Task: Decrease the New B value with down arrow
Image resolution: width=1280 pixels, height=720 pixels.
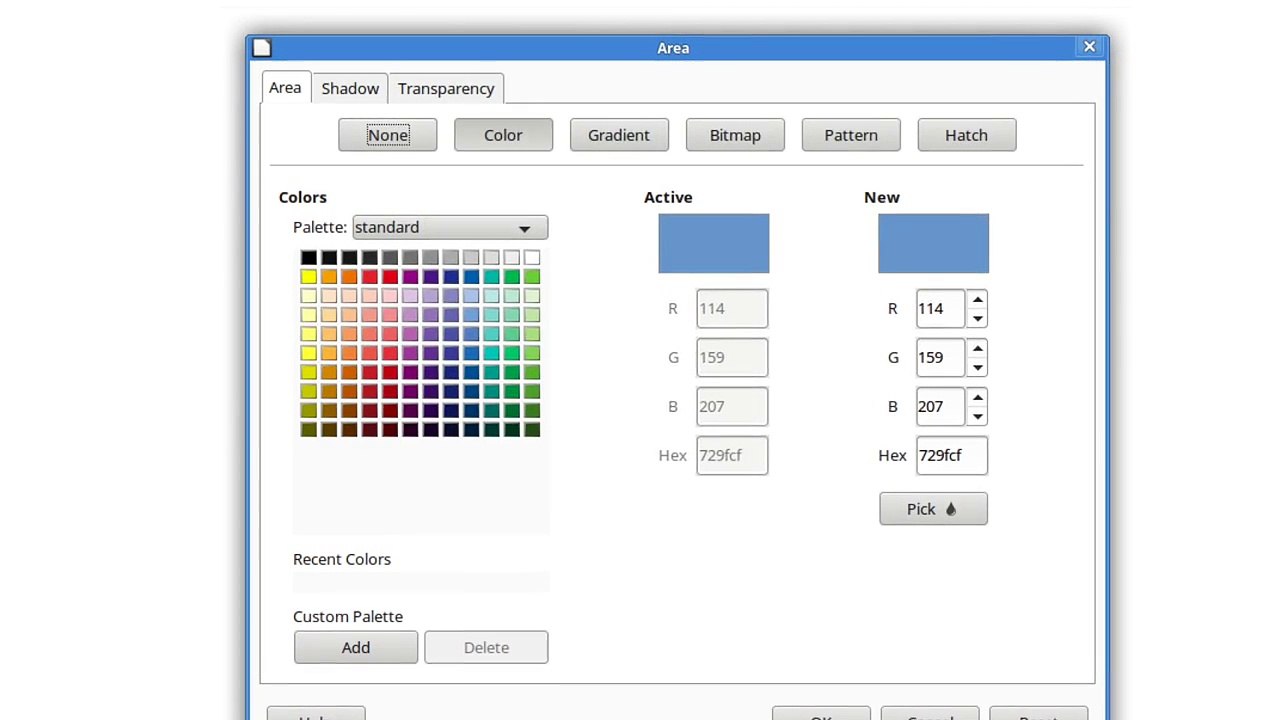Action: pyautogui.click(x=977, y=416)
